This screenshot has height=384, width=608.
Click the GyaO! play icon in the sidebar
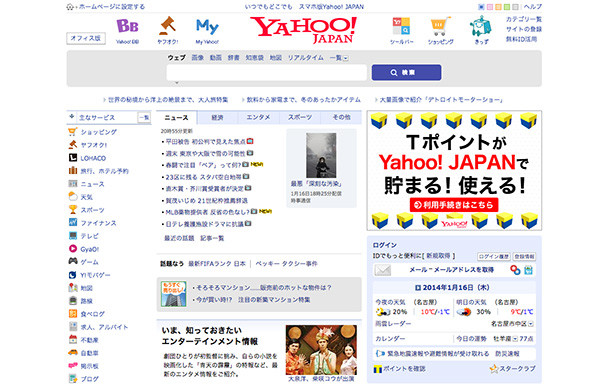tap(73, 249)
